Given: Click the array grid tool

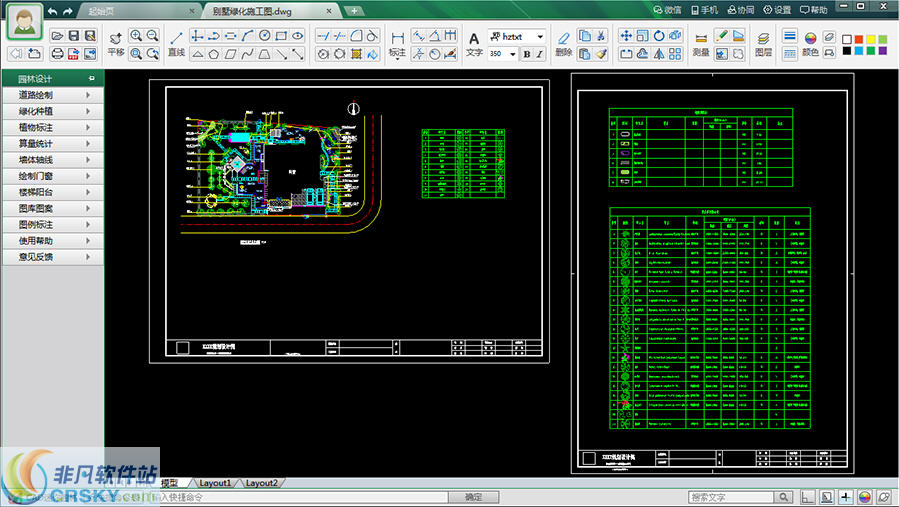Looking at the screenshot, I should click(675, 54).
